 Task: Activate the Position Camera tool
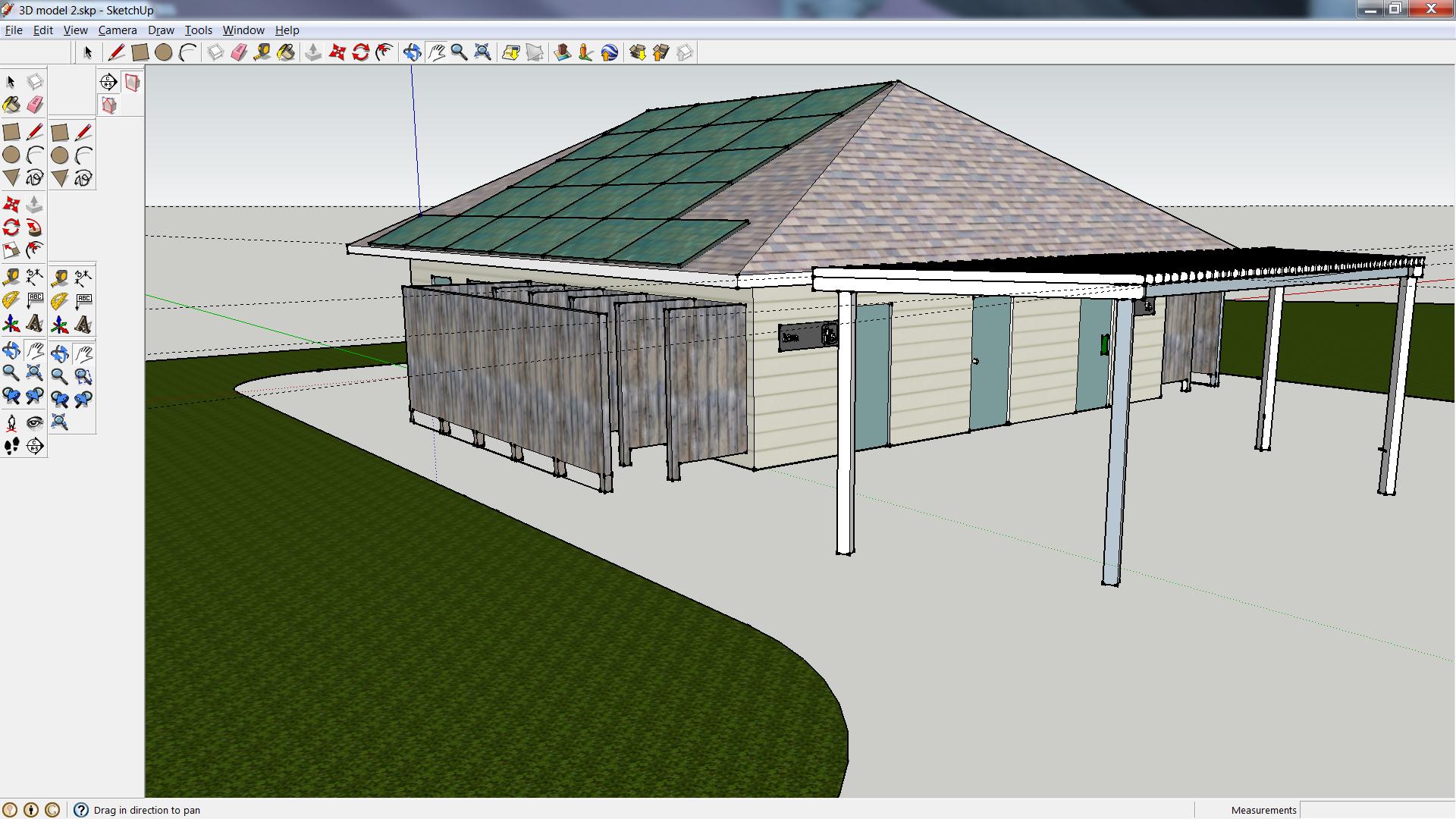pyautogui.click(x=11, y=423)
